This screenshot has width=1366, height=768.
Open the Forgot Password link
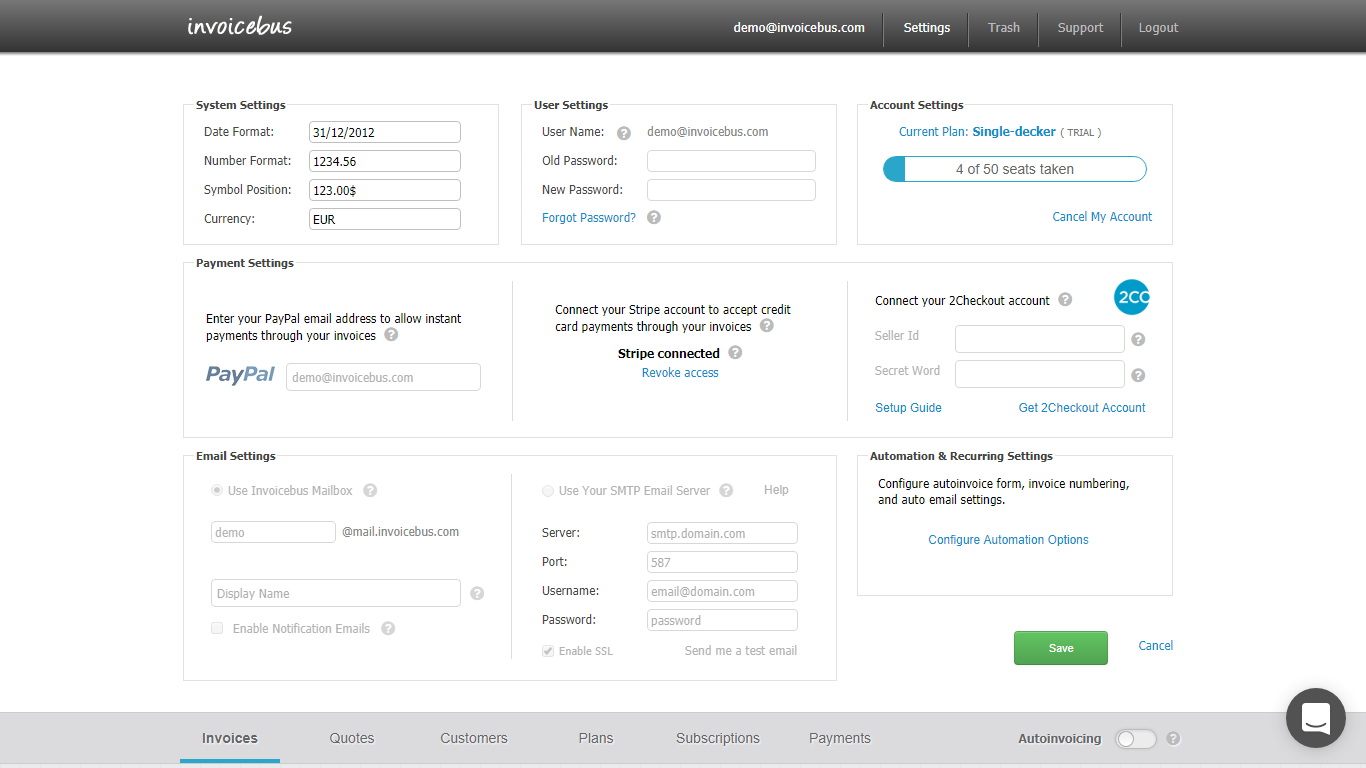click(x=588, y=217)
